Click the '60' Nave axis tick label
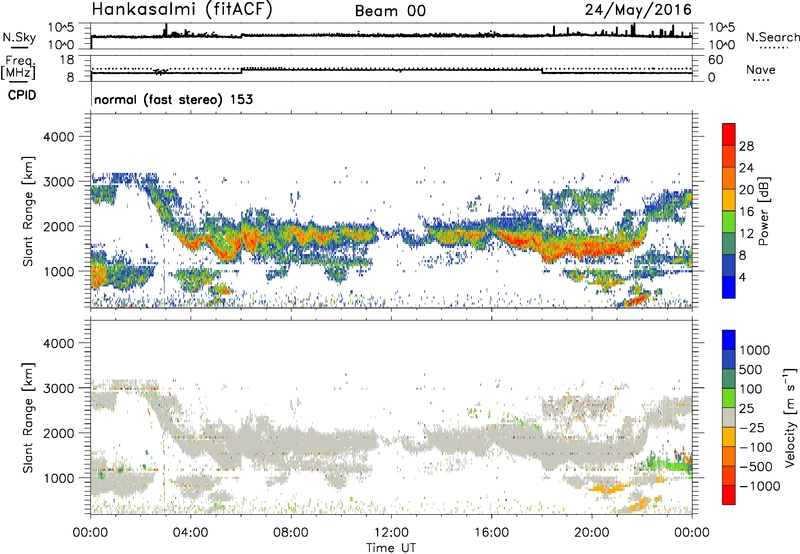 (x=715, y=60)
